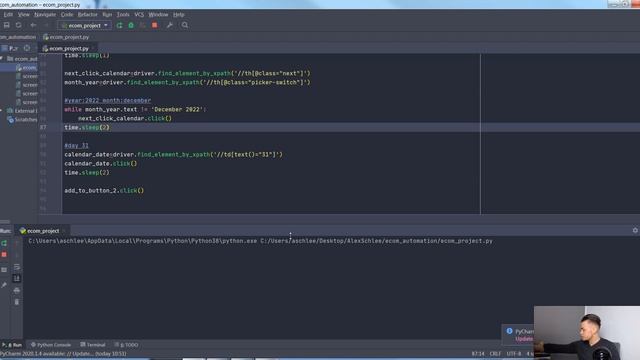Viewport: 640px width, 360px height.
Task: Click the python.exe path line in the Run console
Action: pyautogui.click(x=260, y=241)
